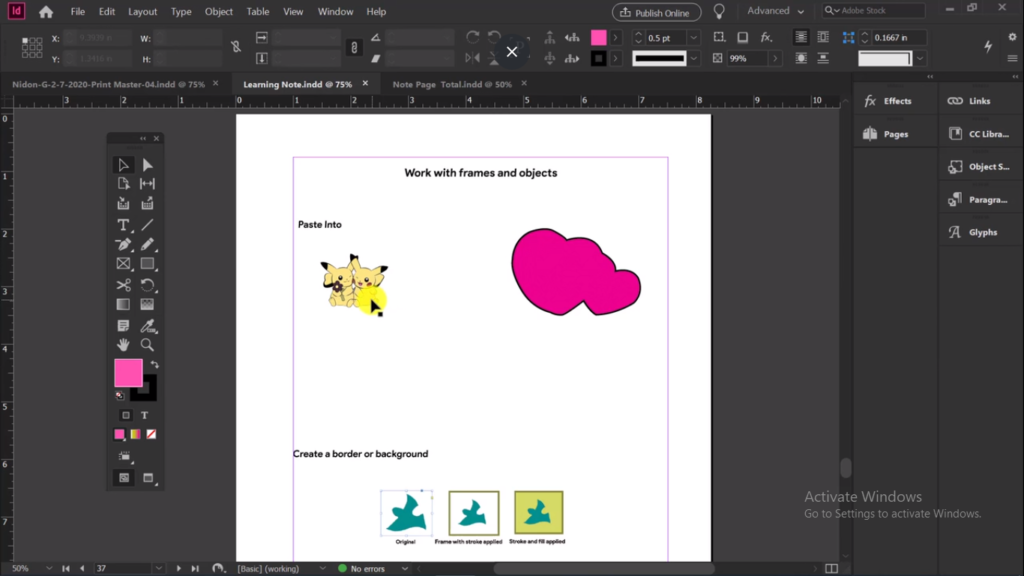Select the Selection tool arrow
This screenshot has height=576, width=1024.
coord(123,165)
